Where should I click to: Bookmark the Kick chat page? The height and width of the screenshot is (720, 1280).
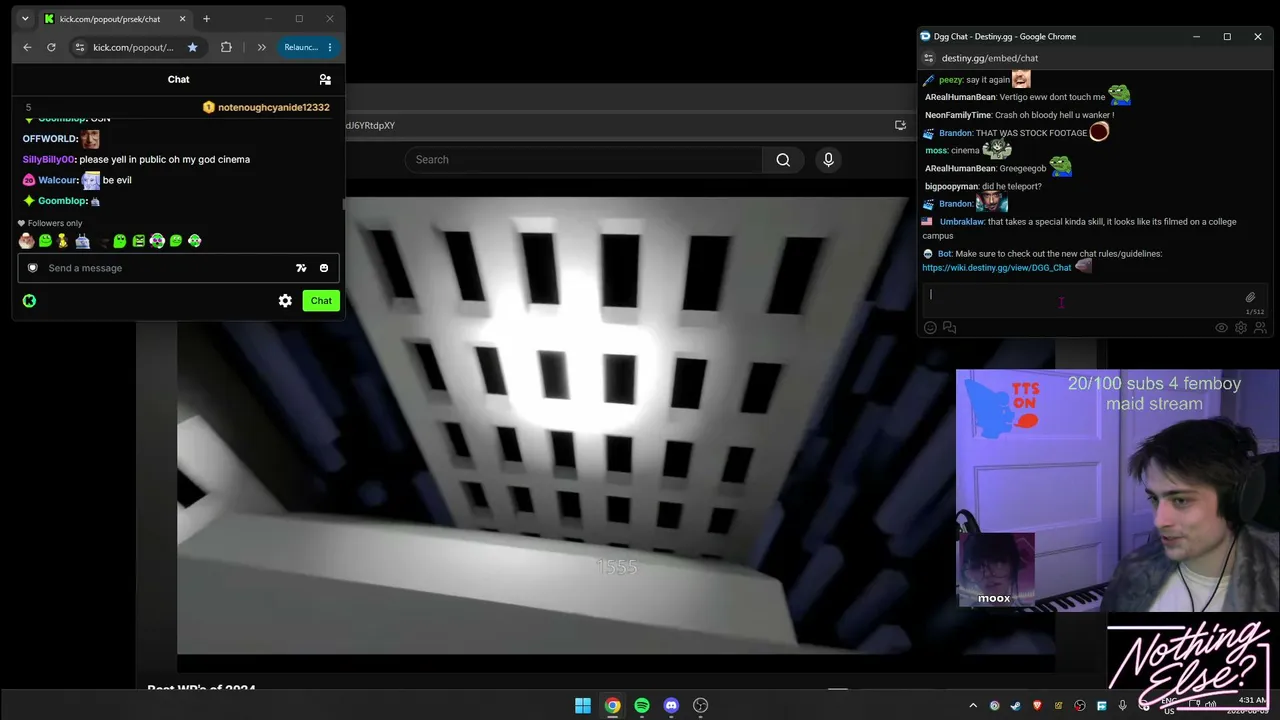[x=192, y=47]
